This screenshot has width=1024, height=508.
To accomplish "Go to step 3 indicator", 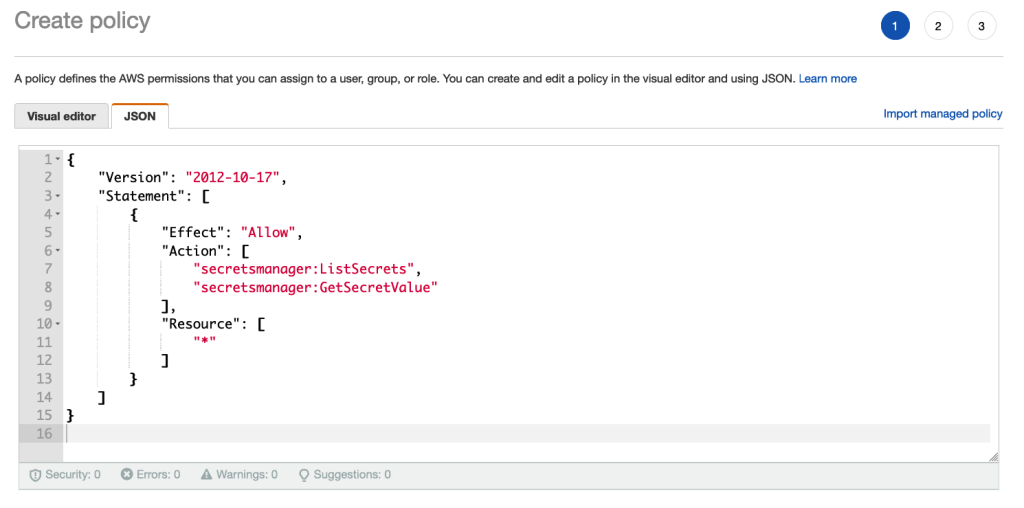I will (x=981, y=26).
